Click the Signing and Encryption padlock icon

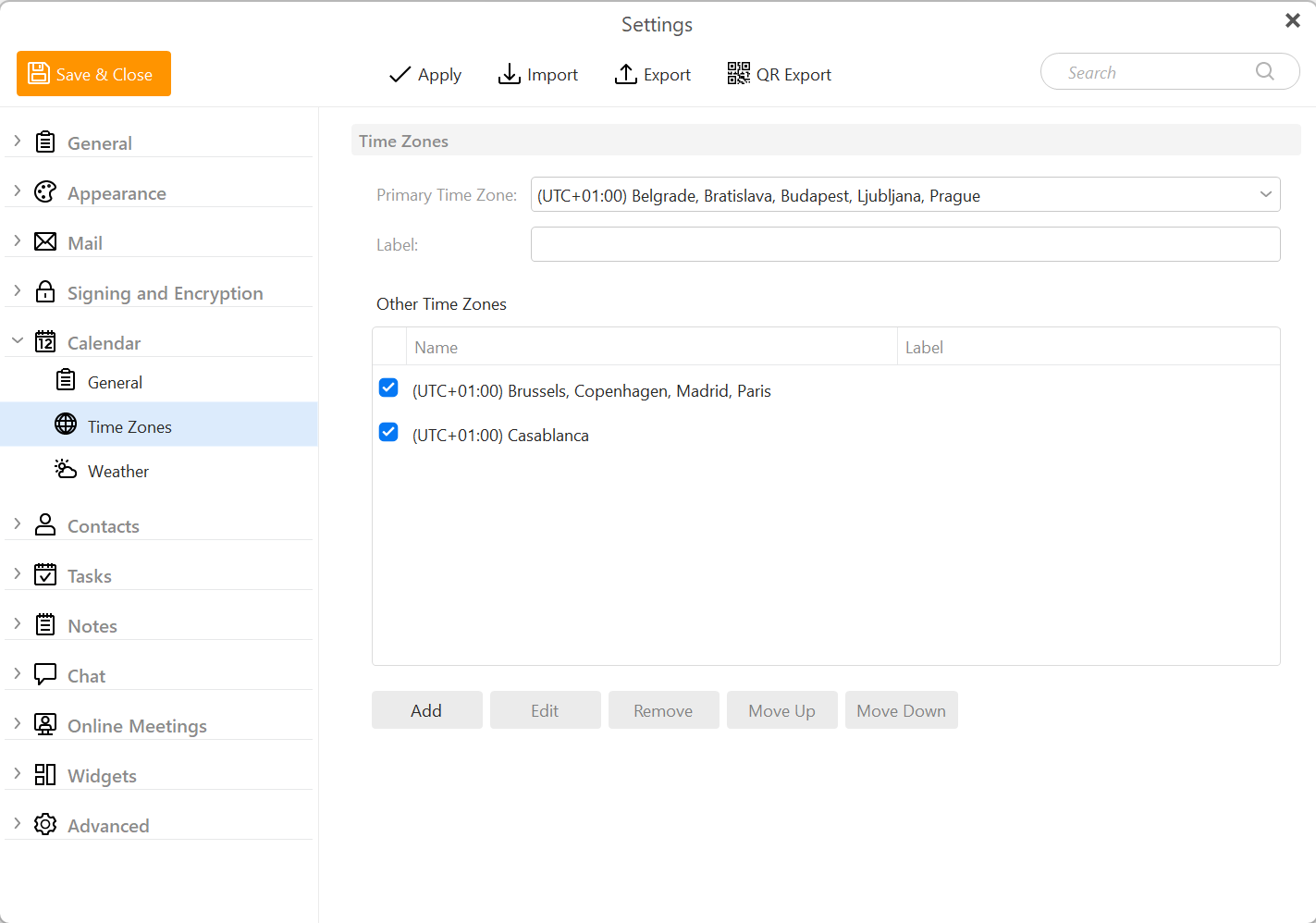[45, 292]
